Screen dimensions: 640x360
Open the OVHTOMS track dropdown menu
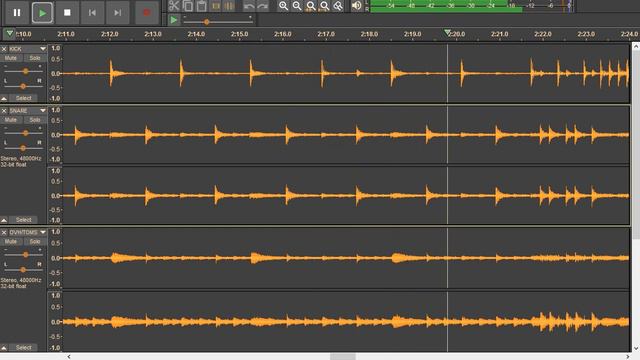pyautogui.click(x=42, y=233)
